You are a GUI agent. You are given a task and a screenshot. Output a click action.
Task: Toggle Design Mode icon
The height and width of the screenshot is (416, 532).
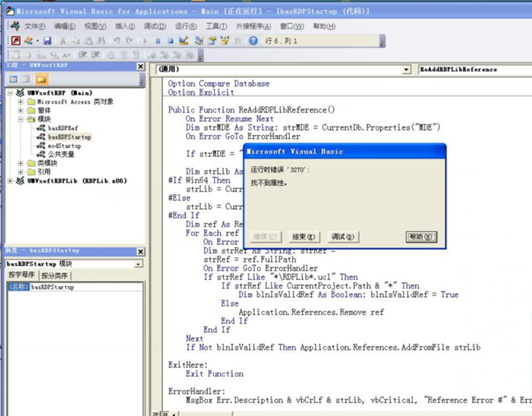tap(184, 41)
